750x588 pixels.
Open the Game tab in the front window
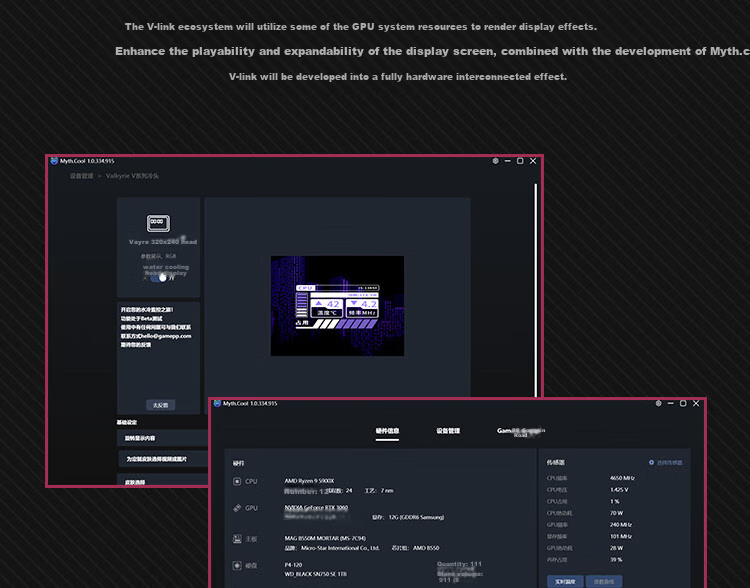pos(520,431)
